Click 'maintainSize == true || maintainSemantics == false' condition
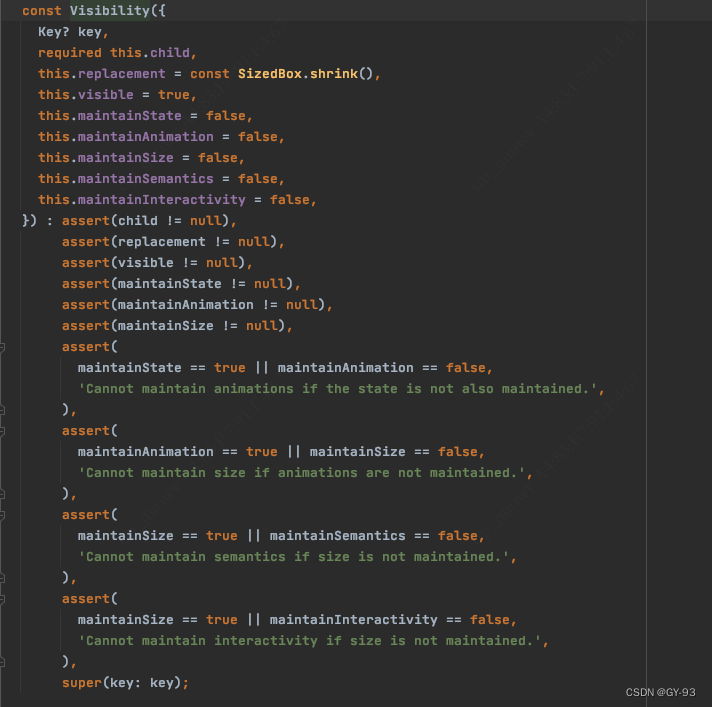The height and width of the screenshot is (707, 712). coord(277,535)
